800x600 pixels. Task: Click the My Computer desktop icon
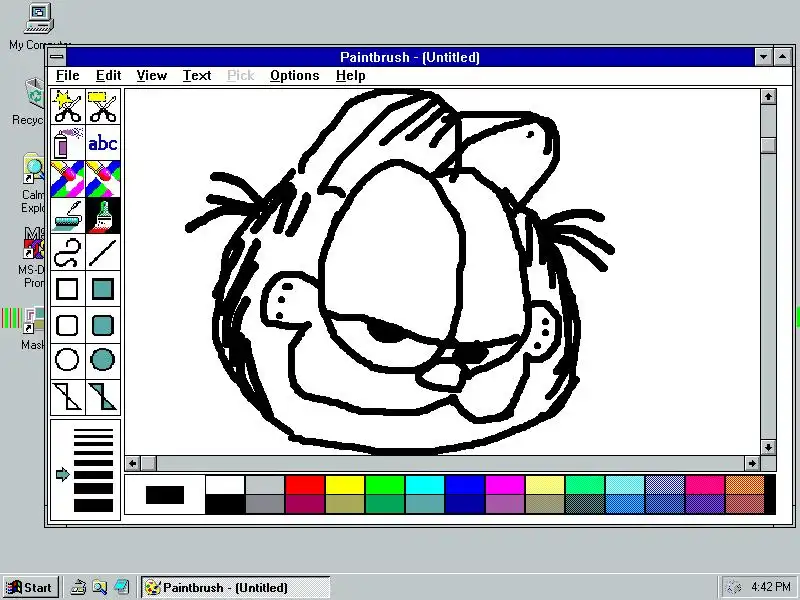click(x=38, y=27)
